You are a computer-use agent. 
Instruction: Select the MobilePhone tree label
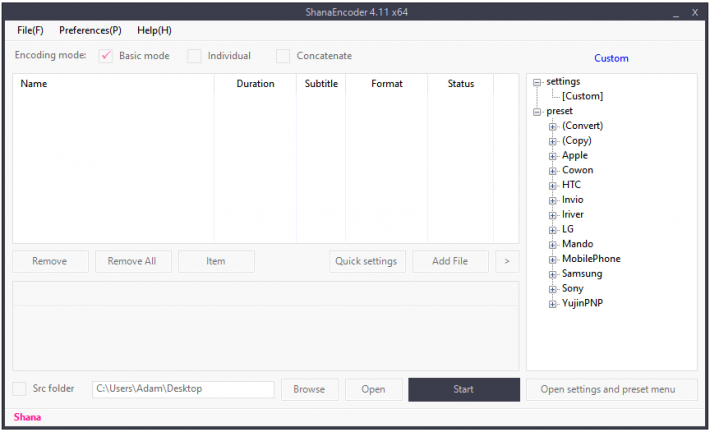point(591,259)
